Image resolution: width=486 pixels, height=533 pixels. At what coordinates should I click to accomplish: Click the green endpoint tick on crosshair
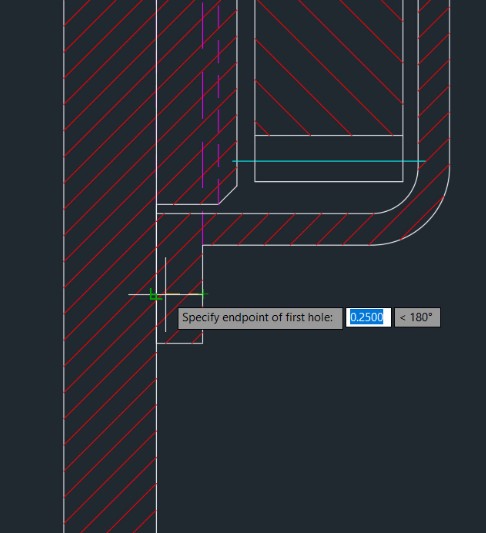tap(203, 293)
